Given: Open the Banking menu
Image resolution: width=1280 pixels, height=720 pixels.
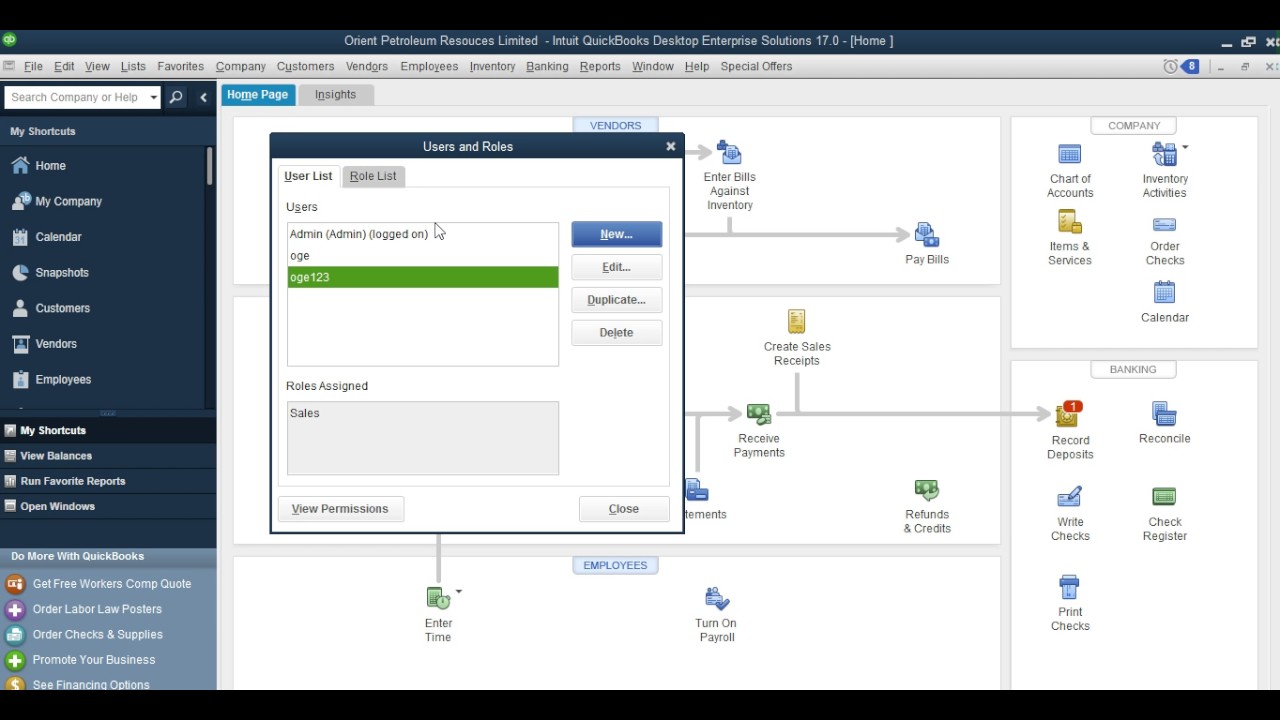Looking at the screenshot, I should 547,66.
